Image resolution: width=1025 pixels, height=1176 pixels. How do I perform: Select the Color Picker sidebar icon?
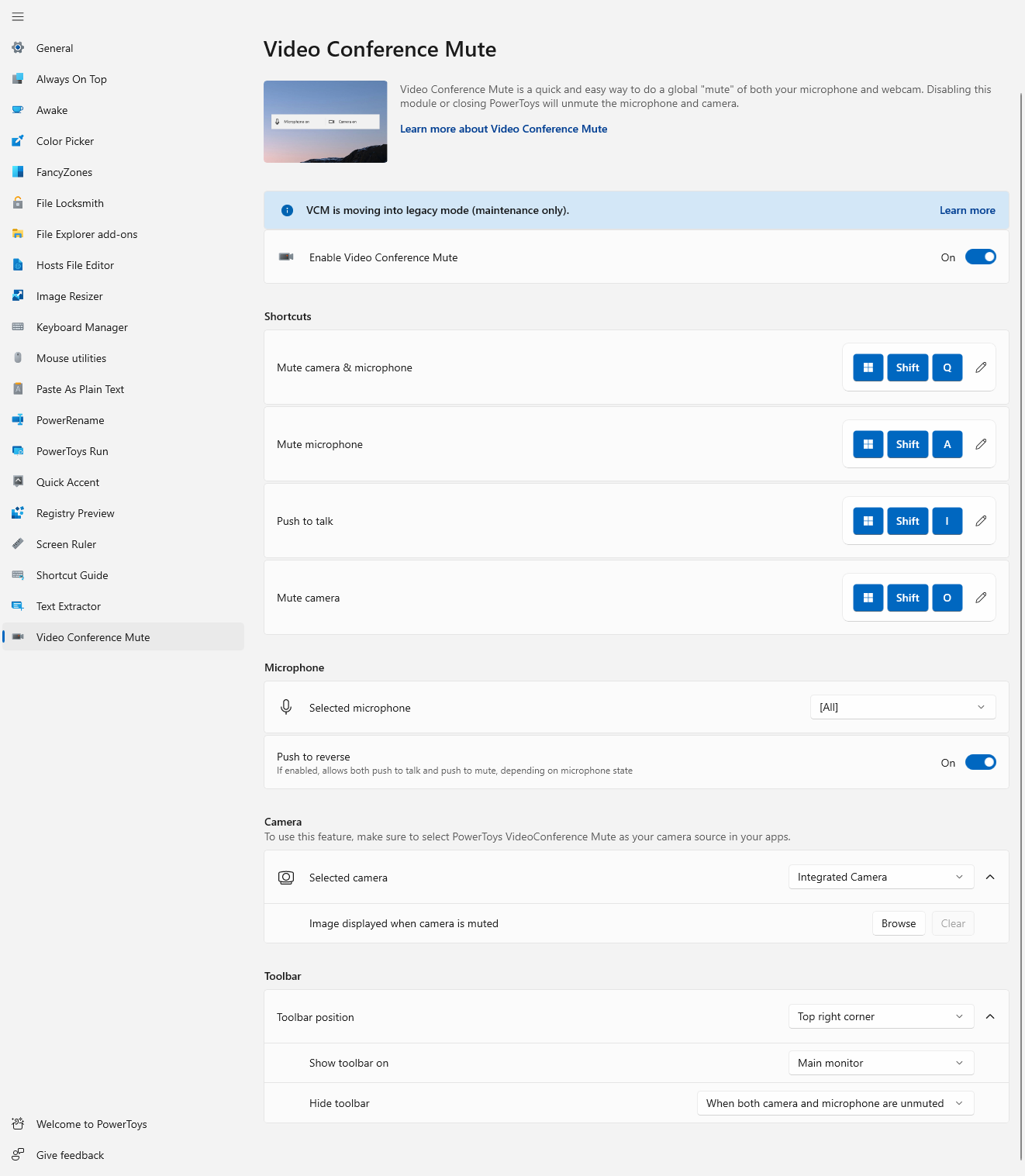pos(17,140)
